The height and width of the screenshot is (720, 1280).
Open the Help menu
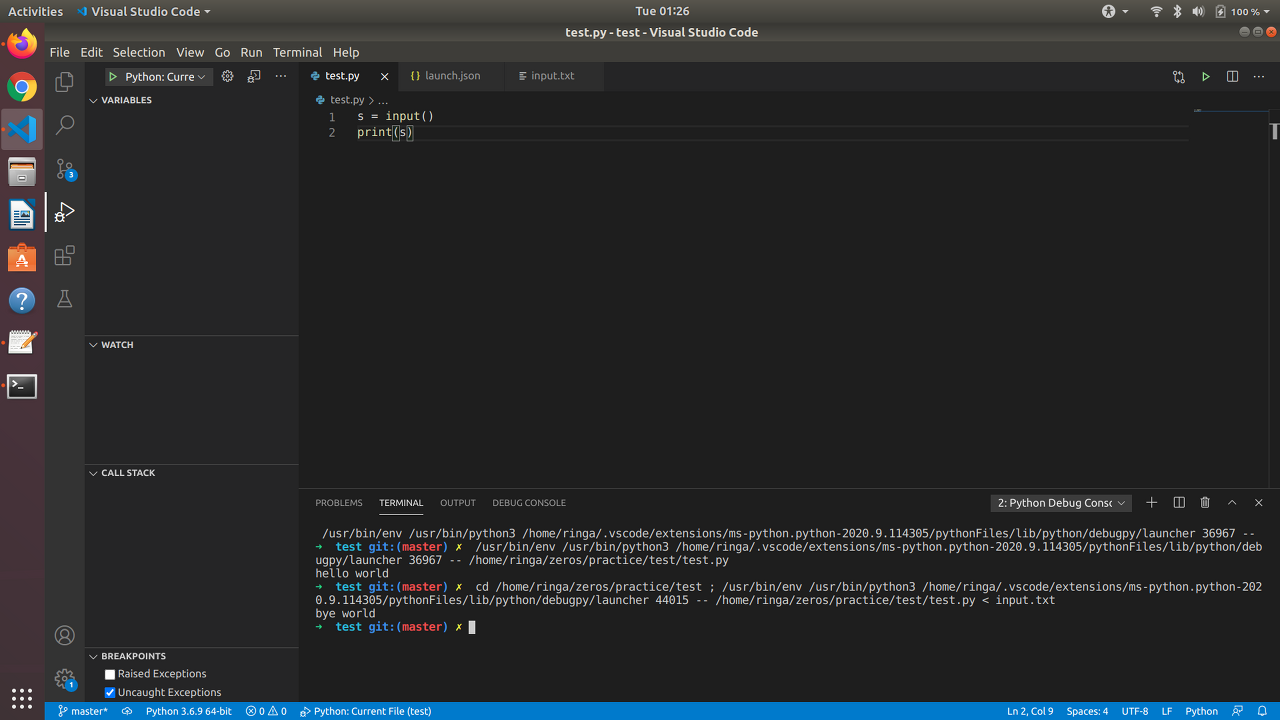[x=346, y=52]
